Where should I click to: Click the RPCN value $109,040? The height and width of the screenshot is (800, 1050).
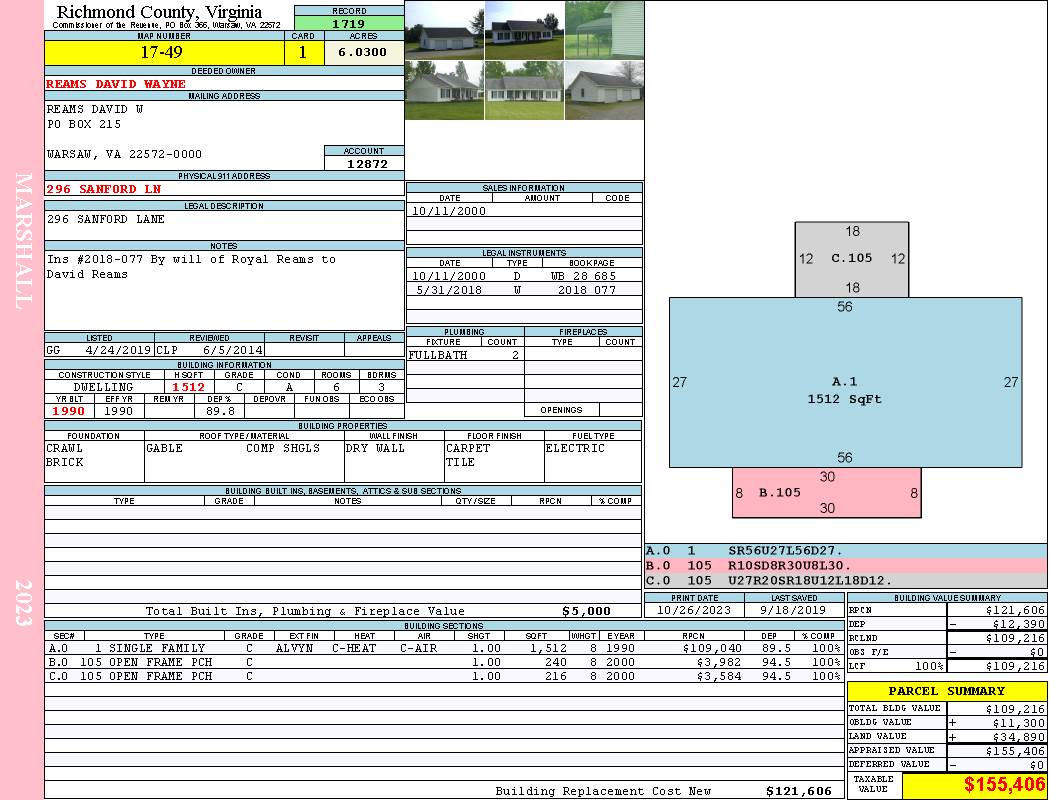click(712, 648)
